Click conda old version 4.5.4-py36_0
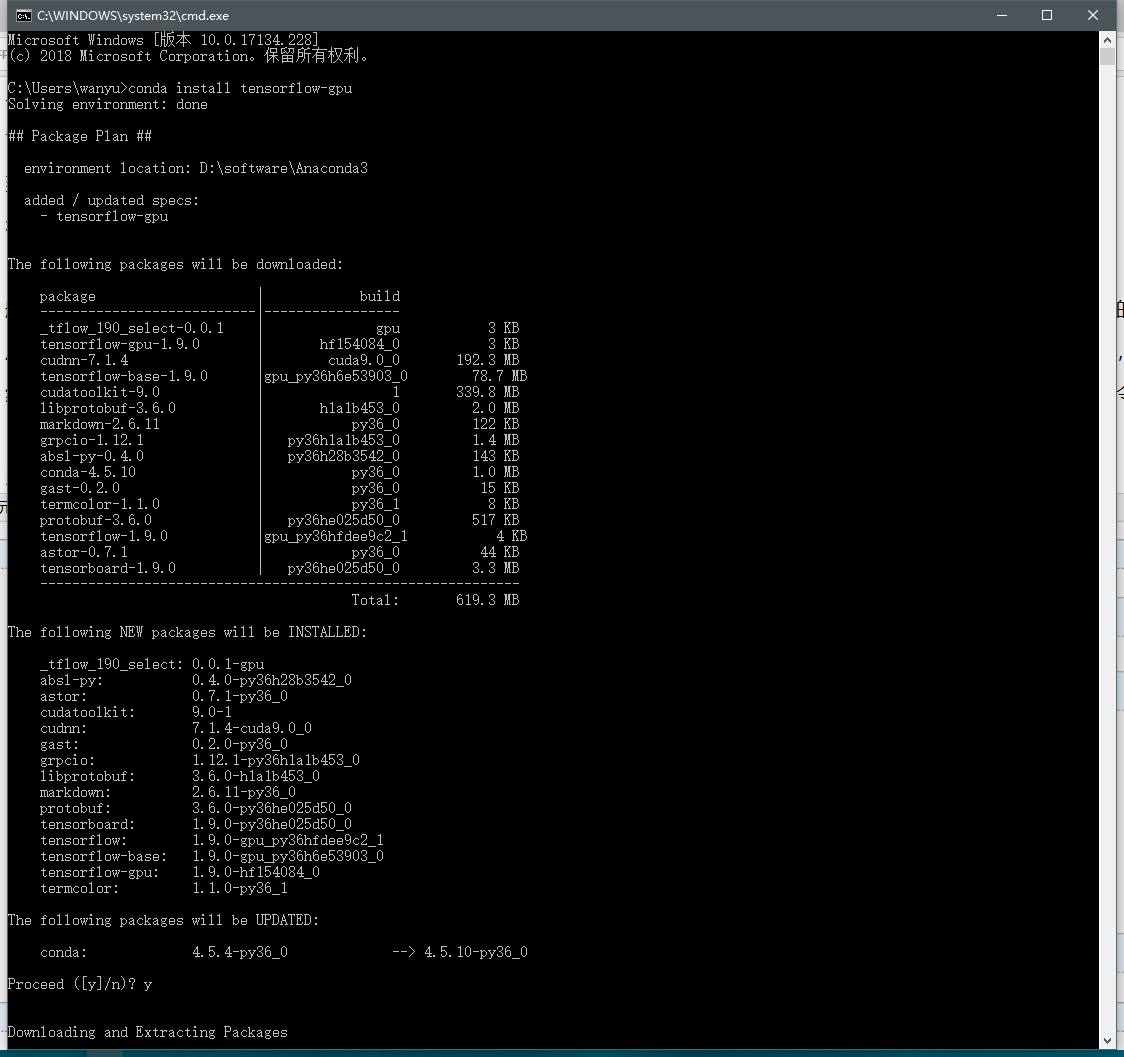The height and width of the screenshot is (1057, 1124). pos(239,952)
